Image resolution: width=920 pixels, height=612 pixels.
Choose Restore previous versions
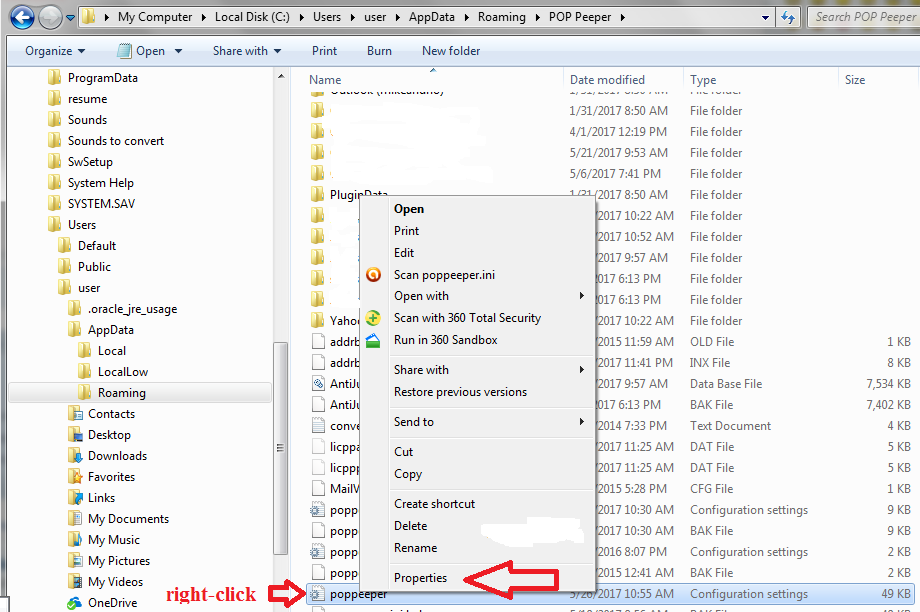pos(461,391)
